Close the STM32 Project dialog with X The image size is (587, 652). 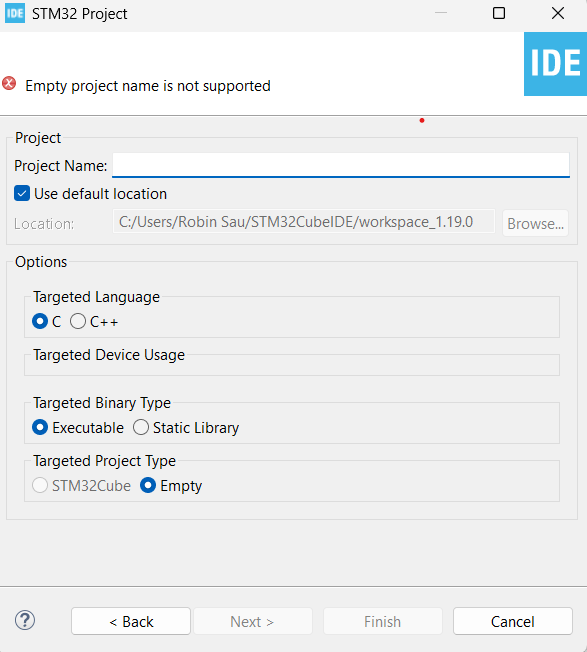pos(558,13)
